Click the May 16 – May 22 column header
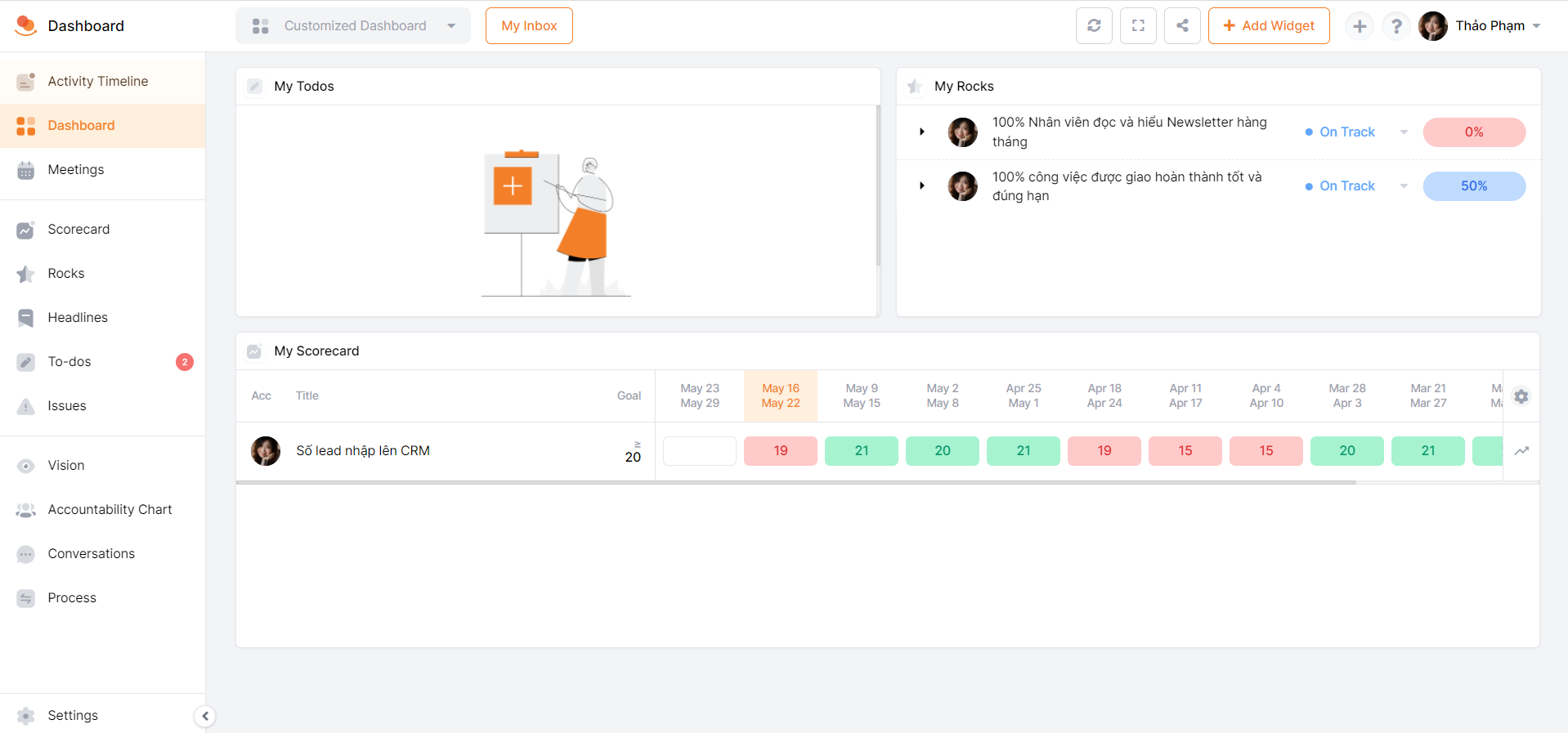The height and width of the screenshot is (733, 1568). click(781, 396)
